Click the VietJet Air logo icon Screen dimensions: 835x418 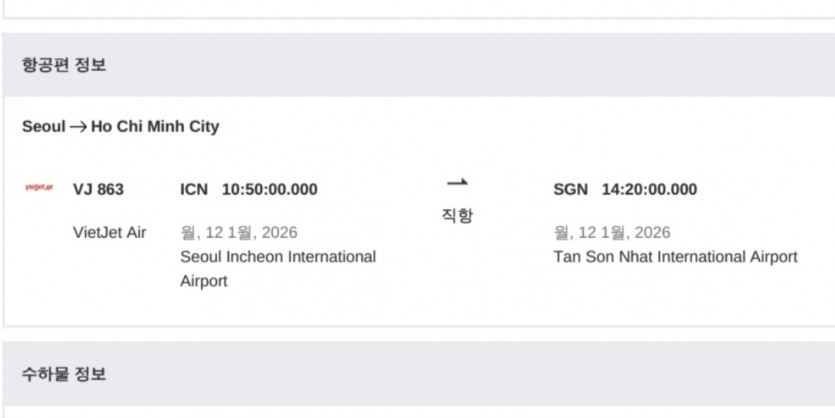coord(39,188)
